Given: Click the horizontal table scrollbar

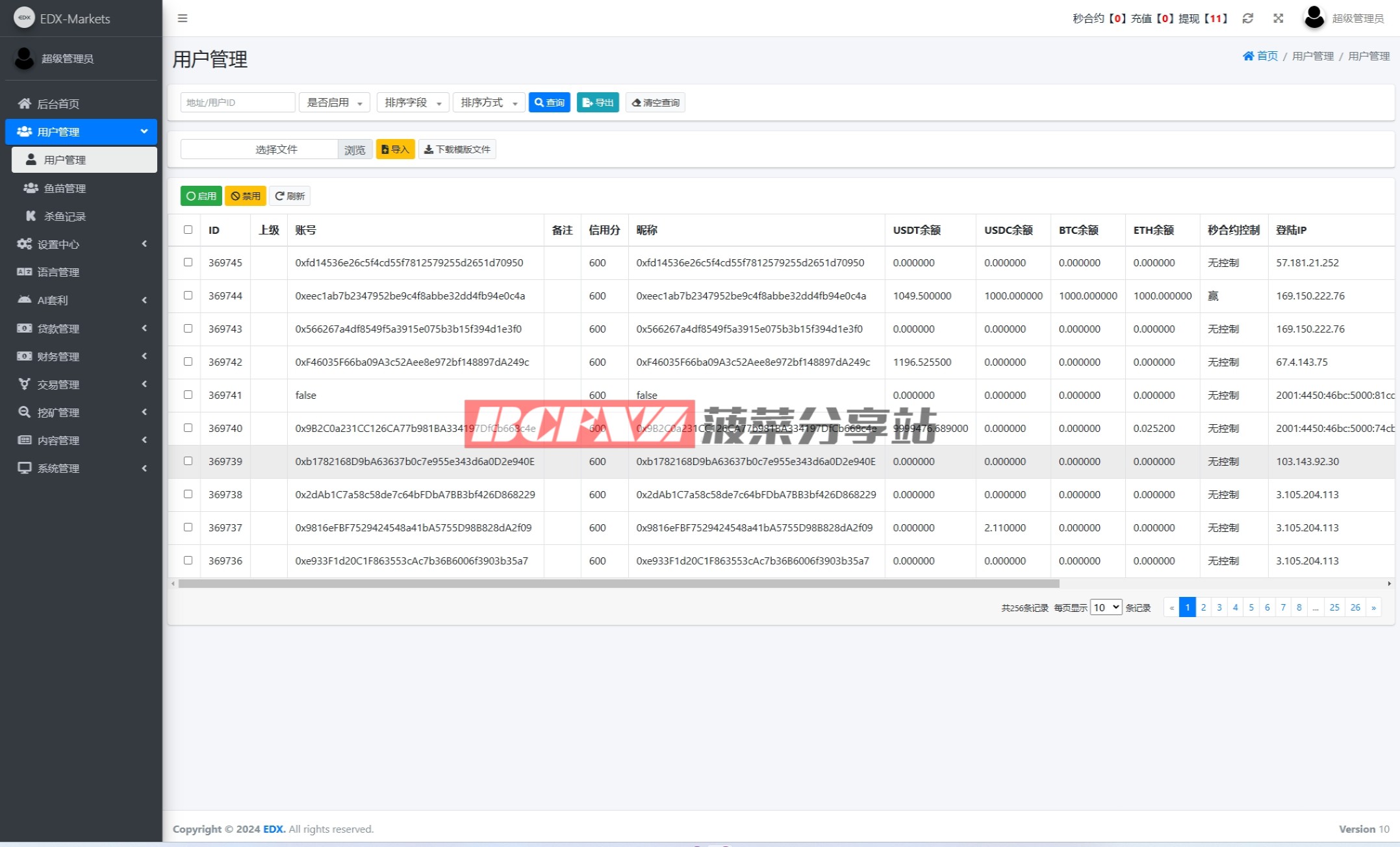Looking at the screenshot, I should pos(618,583).
